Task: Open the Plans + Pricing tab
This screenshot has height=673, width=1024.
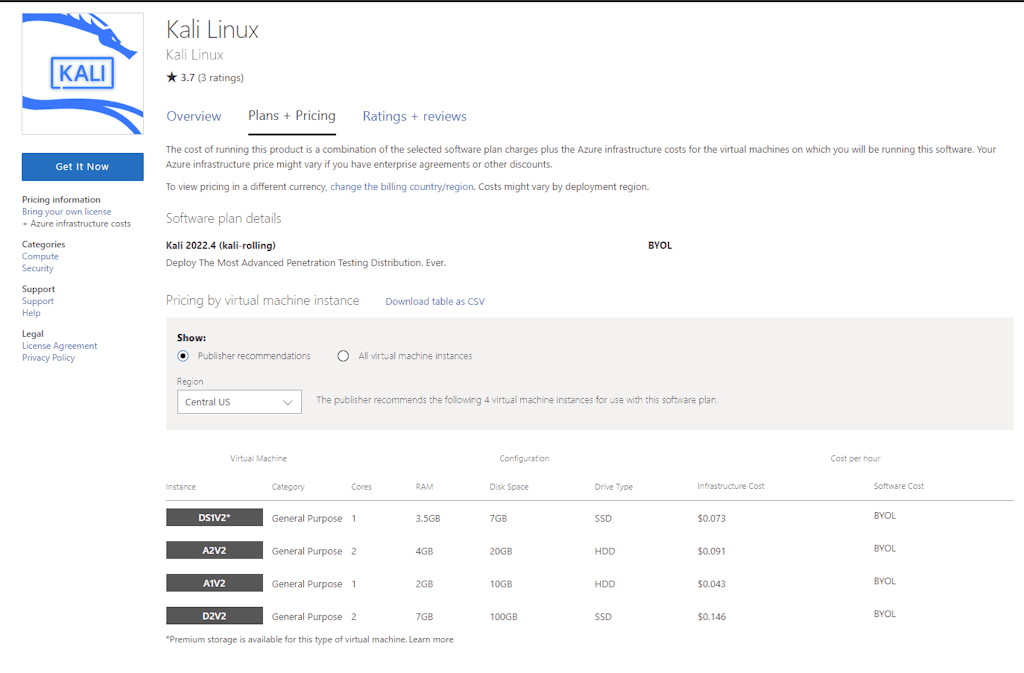Action: 292,116
